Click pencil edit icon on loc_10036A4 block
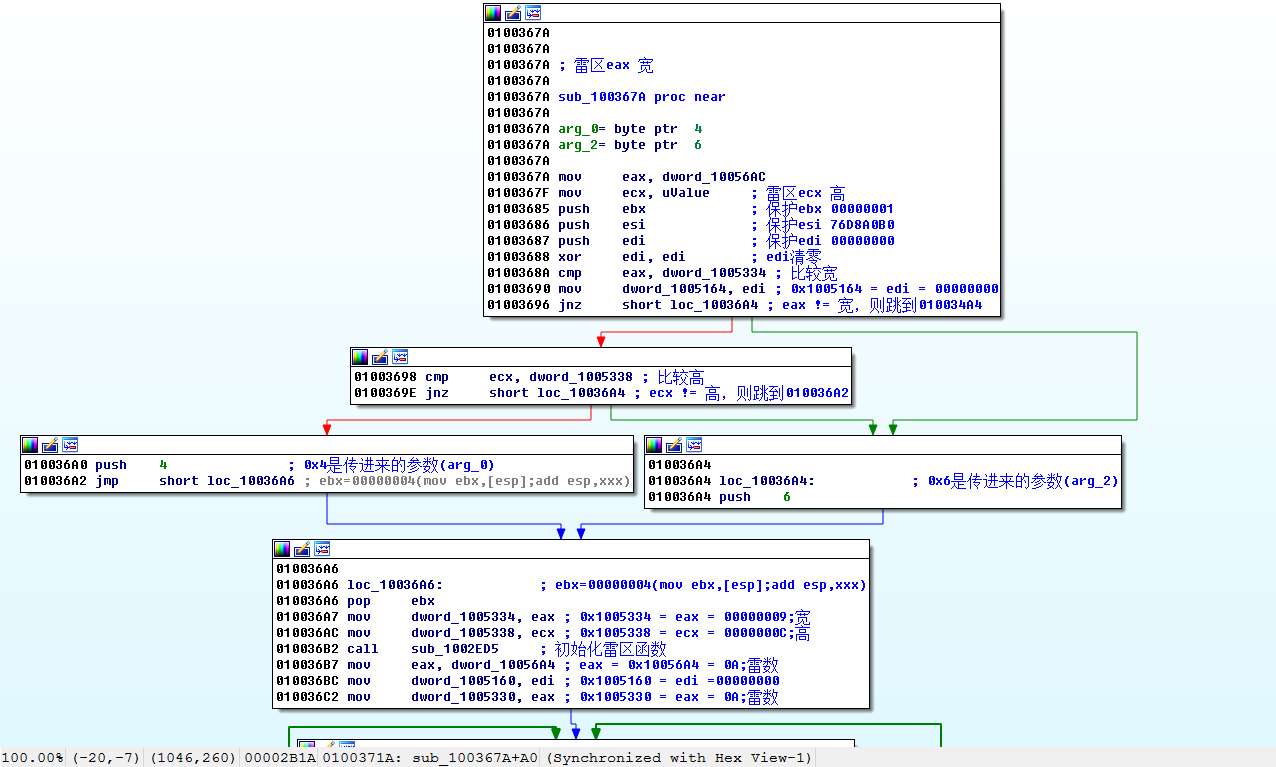1276x767 pixels. pyautogui.click(x=674, y=445)
